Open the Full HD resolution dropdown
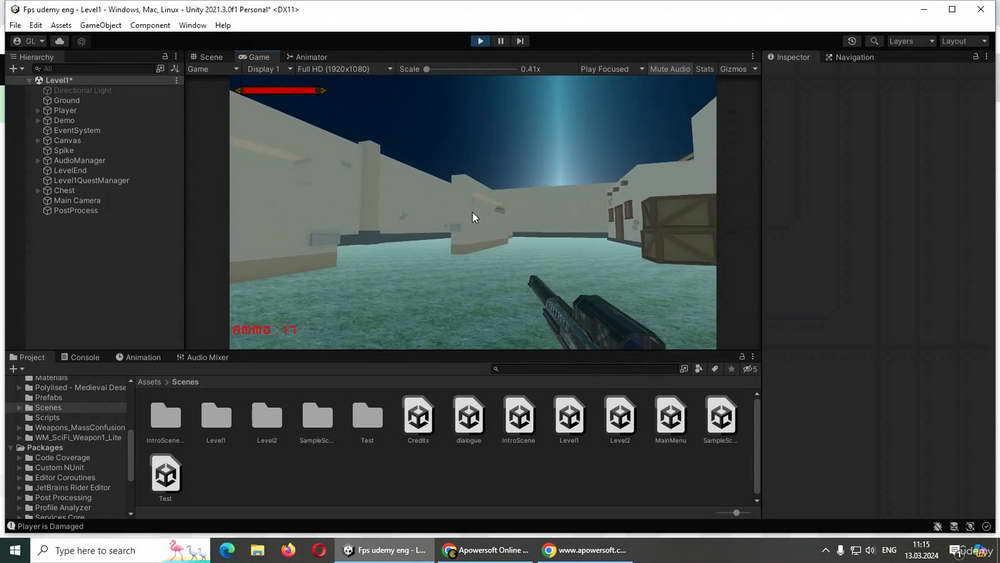Viewport: 1000px width, 563px height. tap(345, 69)
